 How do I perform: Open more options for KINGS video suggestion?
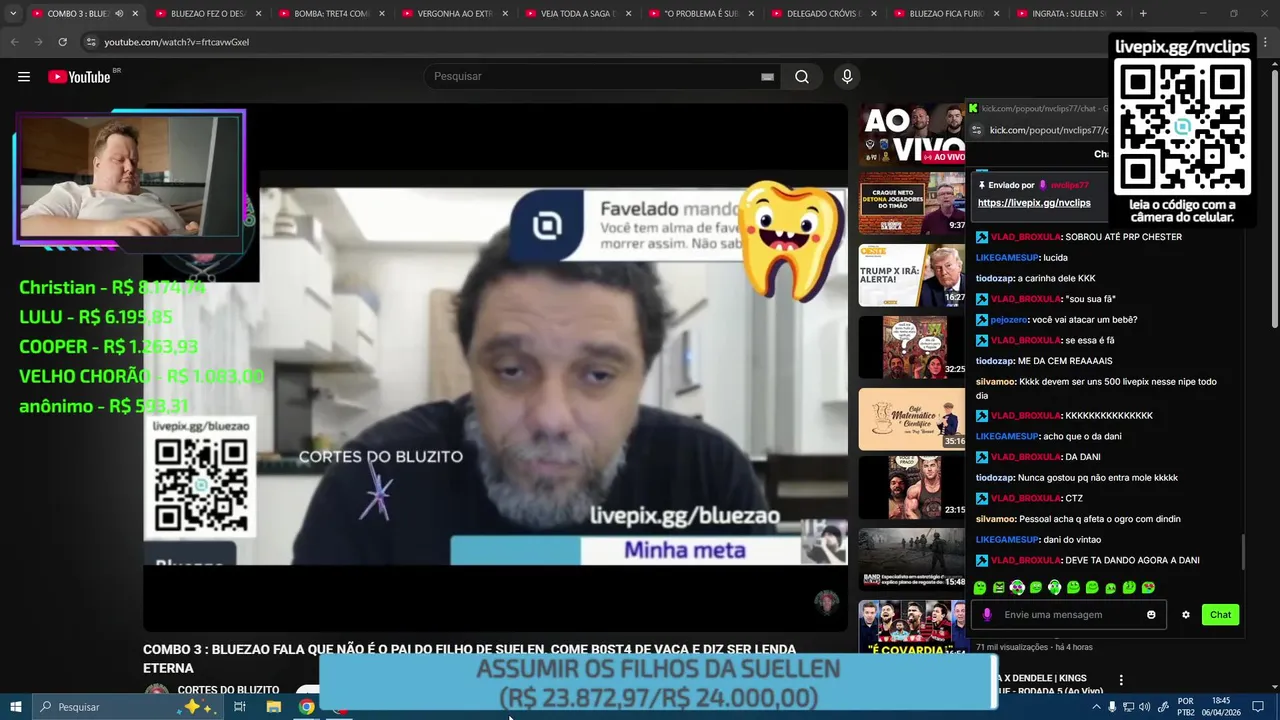click(1121, 680)
